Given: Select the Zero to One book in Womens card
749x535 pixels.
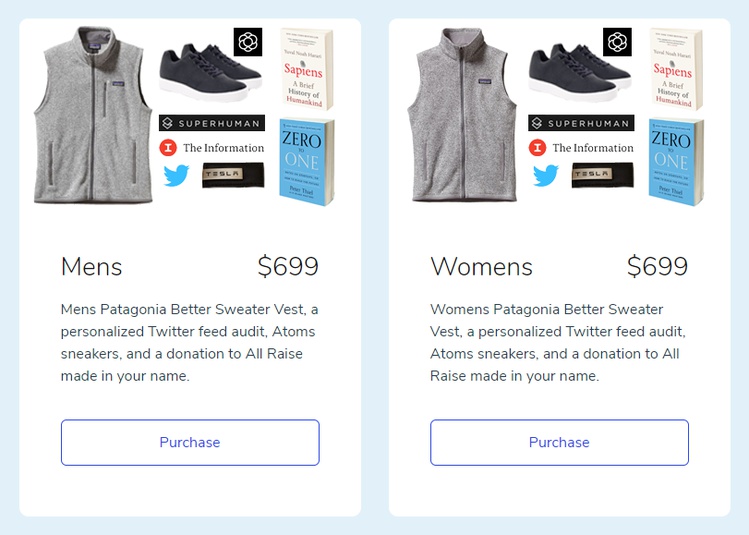Looking at the screenshot, I should tap(676, 162).
